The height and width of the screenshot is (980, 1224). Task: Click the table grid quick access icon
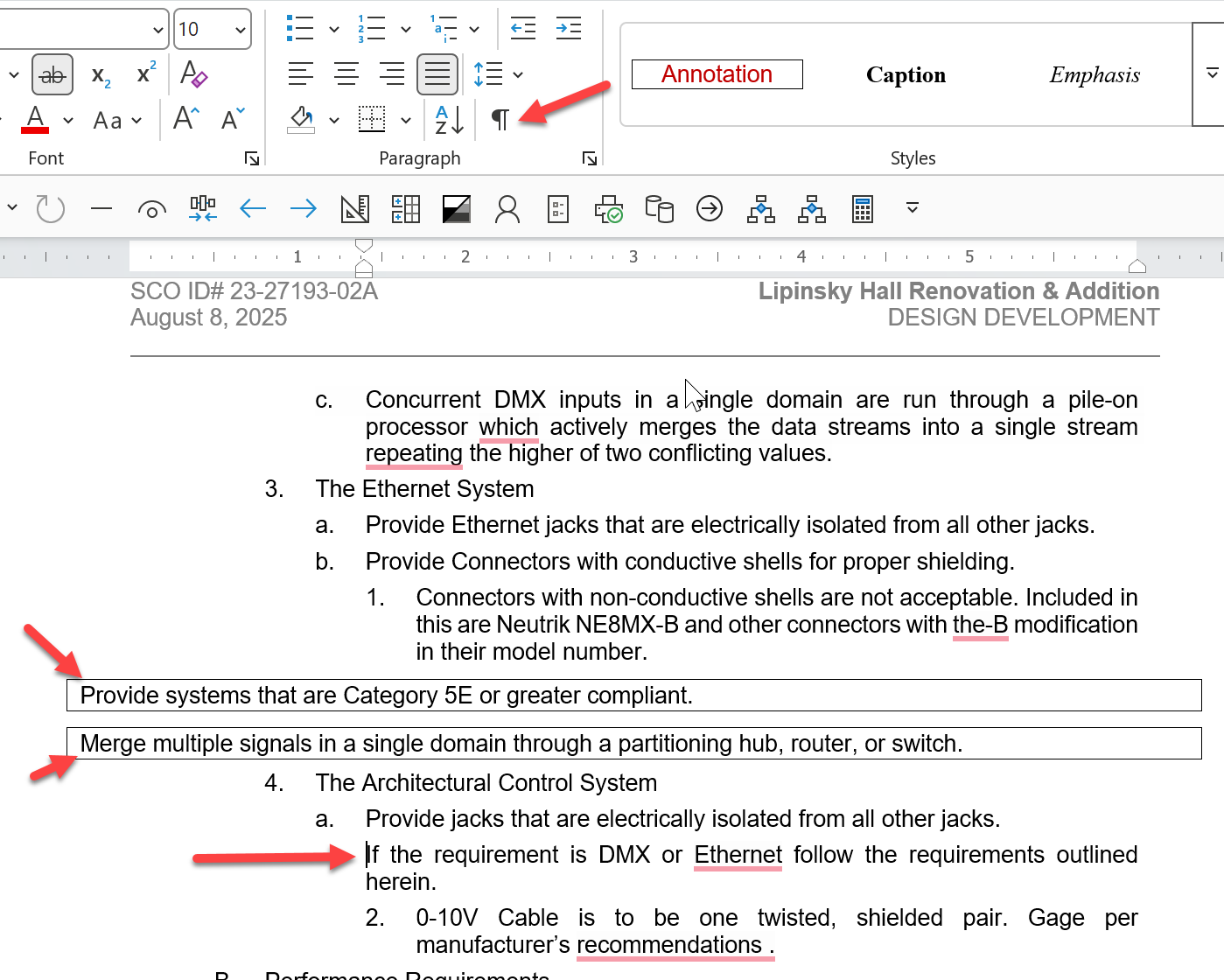click(x=405, y=208)
